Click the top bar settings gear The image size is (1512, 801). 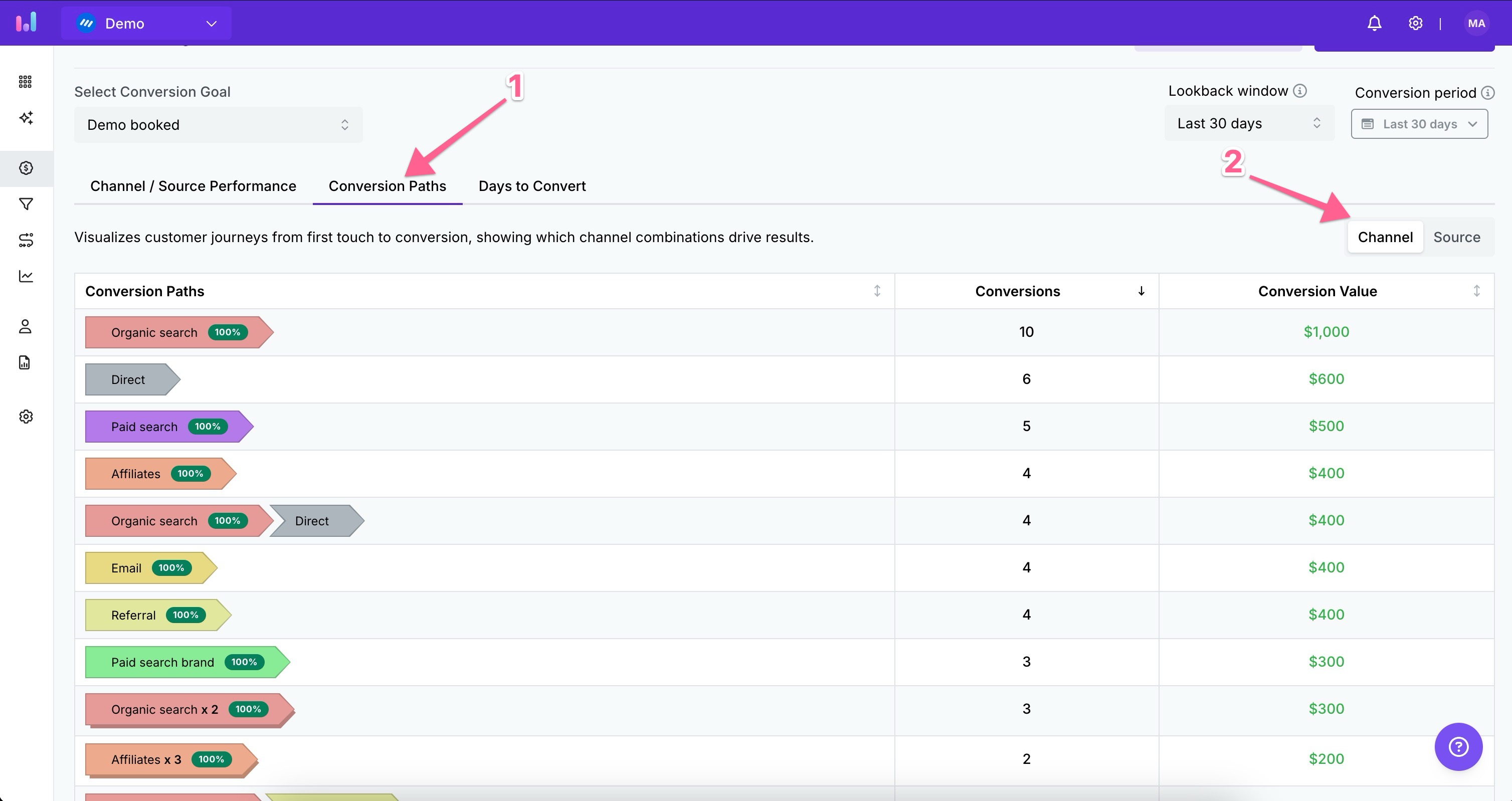[1415, 24]
